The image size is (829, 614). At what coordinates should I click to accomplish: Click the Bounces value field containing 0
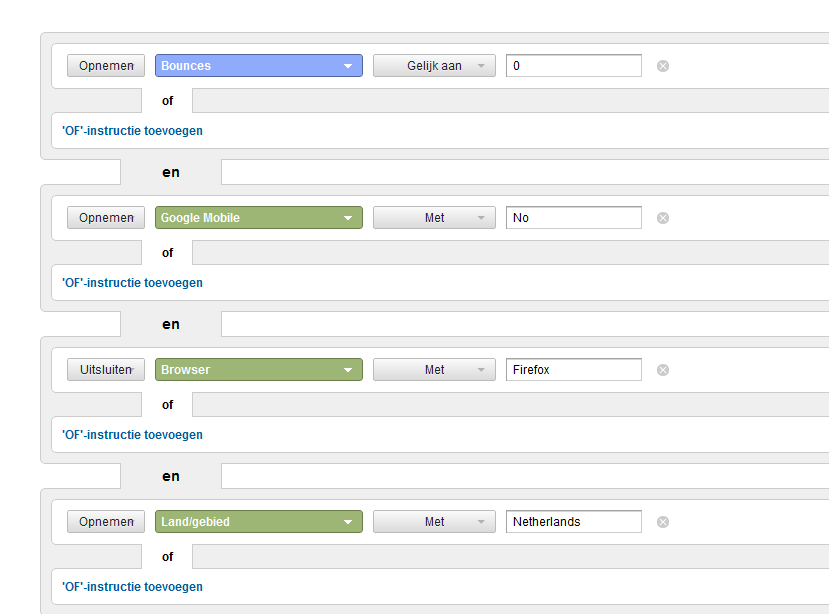[573, 66]
